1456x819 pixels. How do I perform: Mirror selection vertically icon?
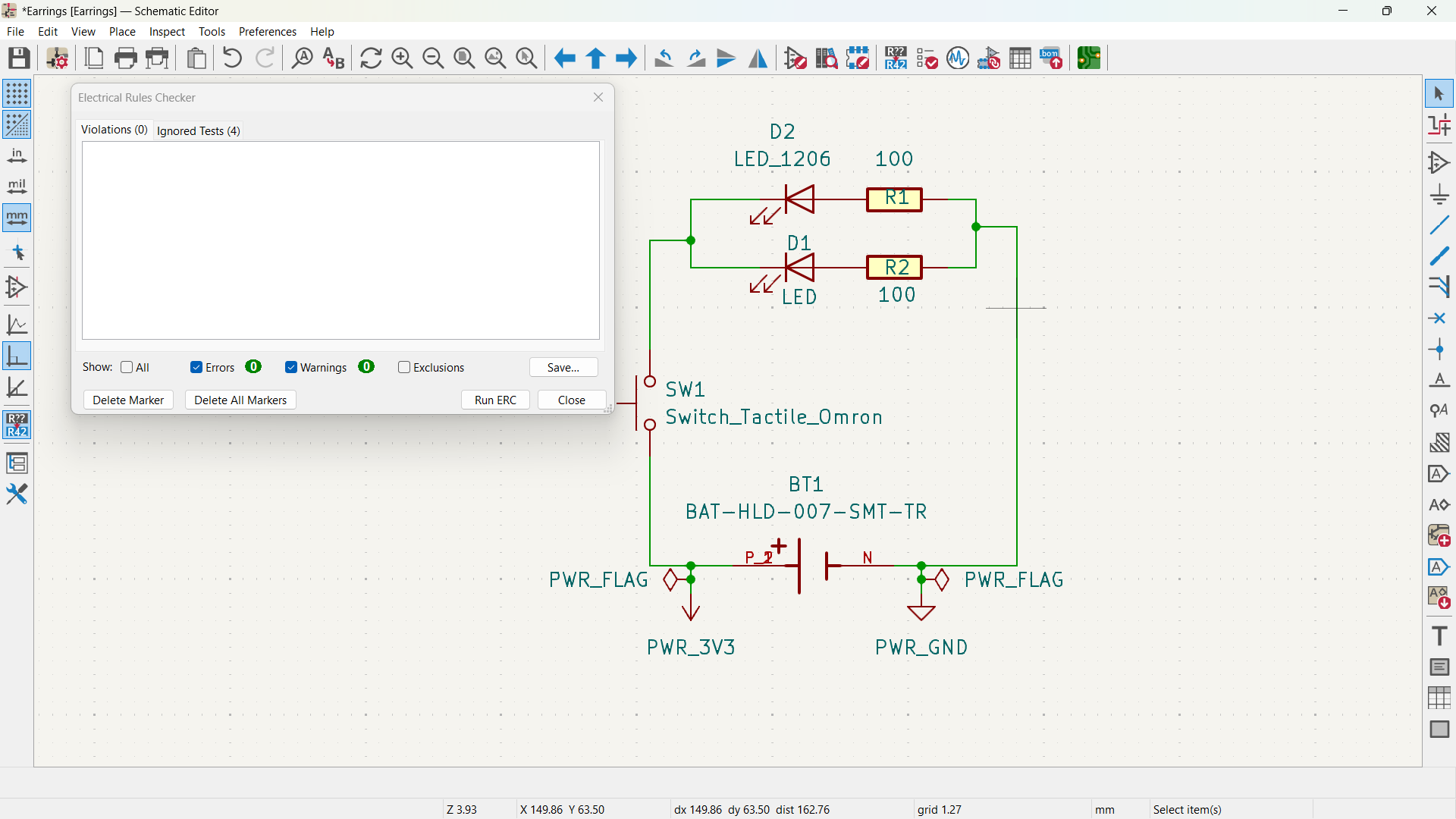click(x=726, y=58)
